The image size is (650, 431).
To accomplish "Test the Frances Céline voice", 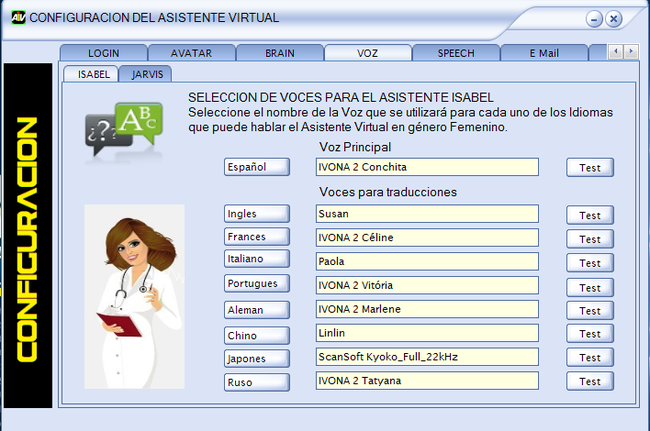I will click(590, 239).
